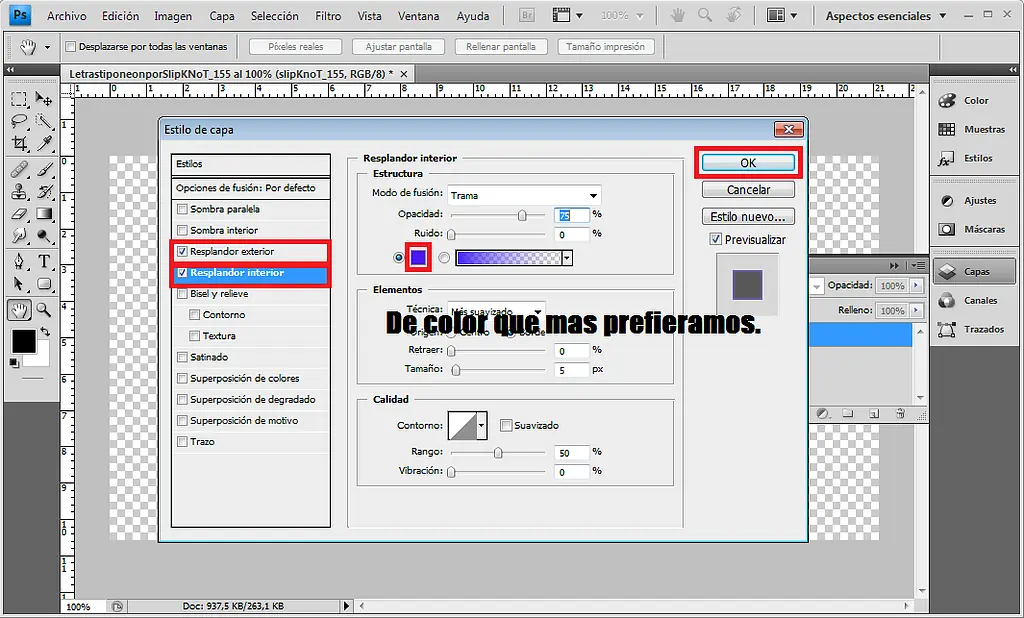The image size is (1024, 618).
Task: Open the Edición menu
Action: 120,16
